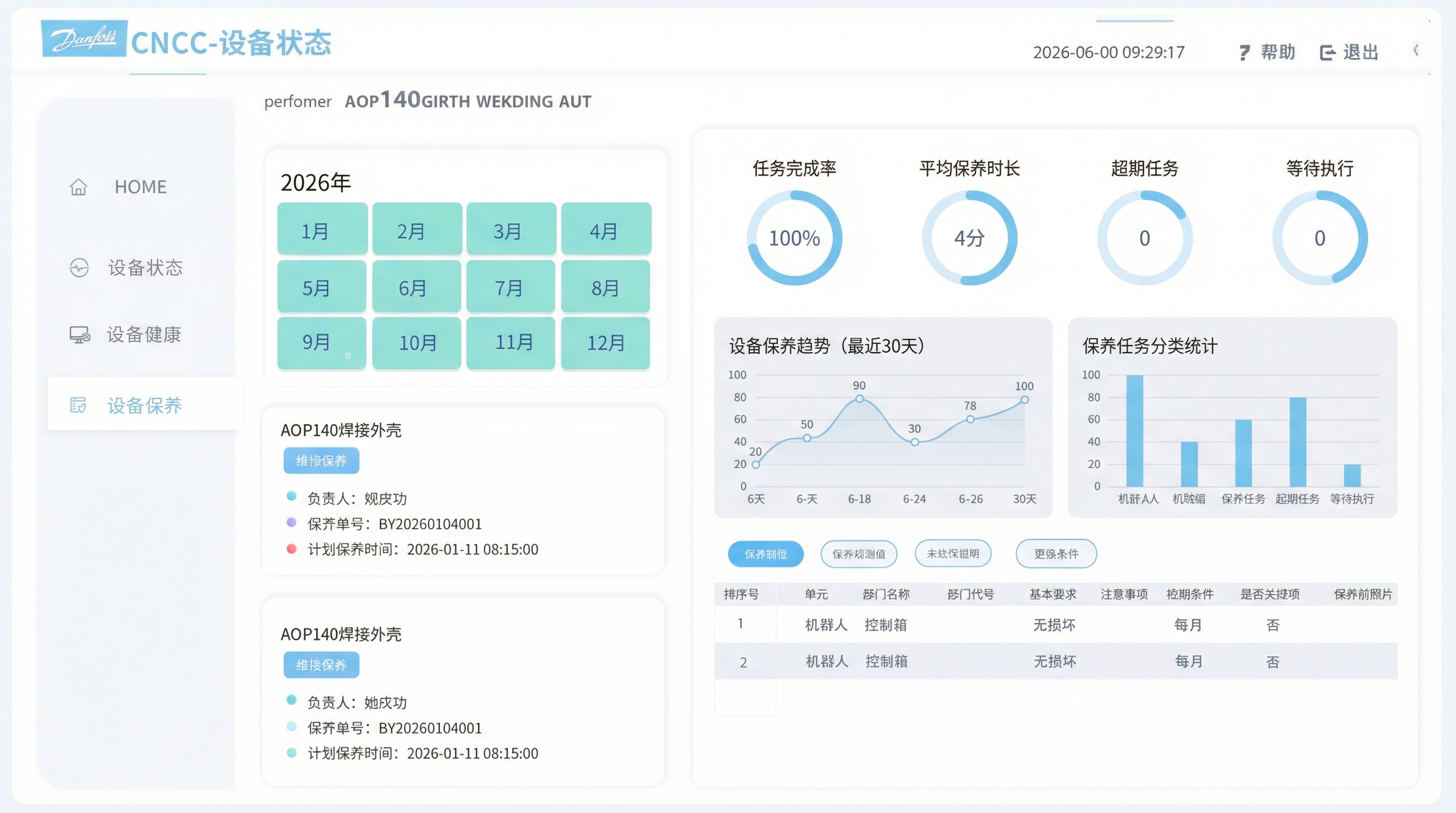Click 控制箱 cell in row 1

click(x=886, y=625)
